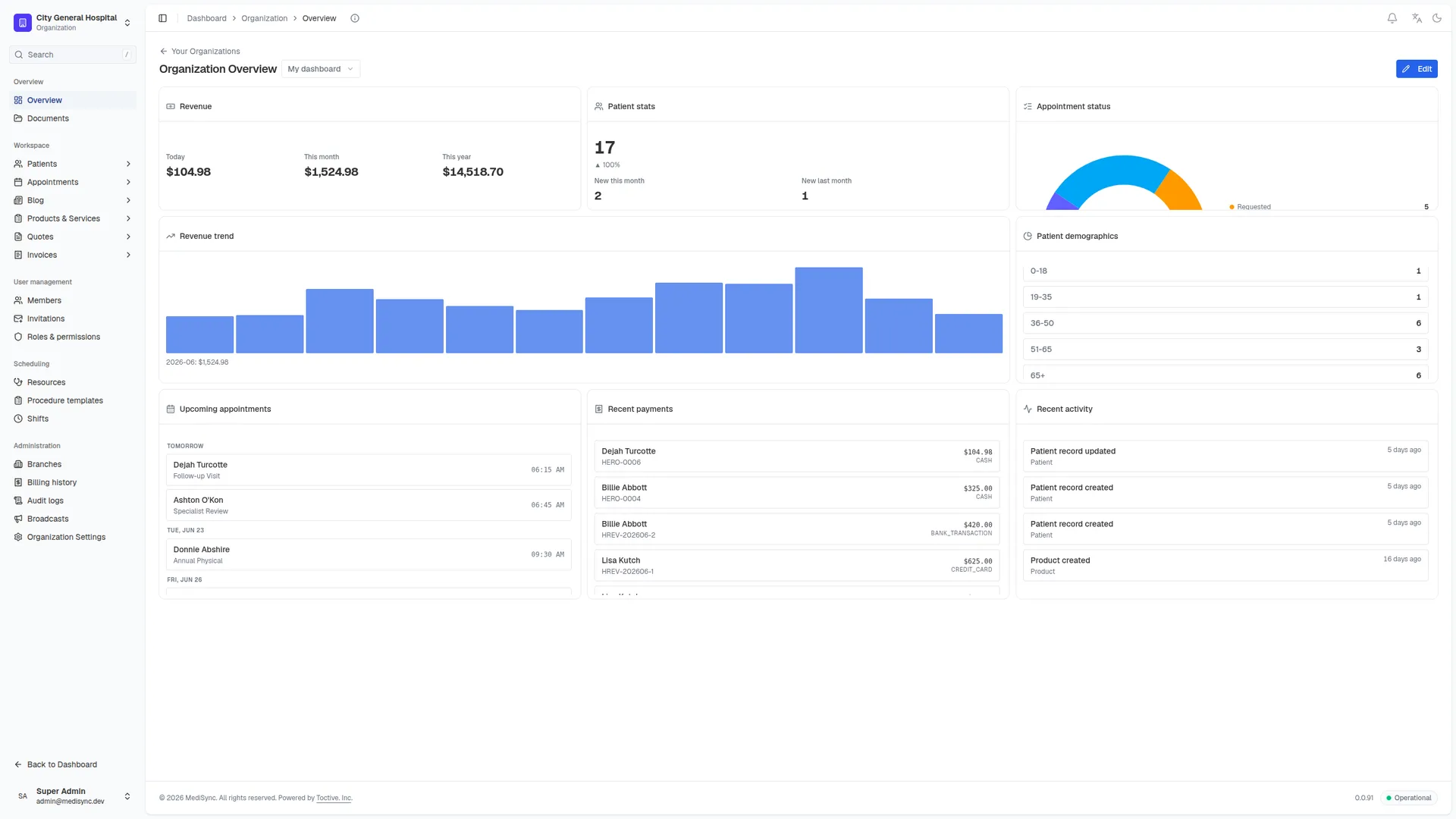Screen dimensions: 1456x819
Task: Open Organization Settings page
Action: tap(73, 537)
